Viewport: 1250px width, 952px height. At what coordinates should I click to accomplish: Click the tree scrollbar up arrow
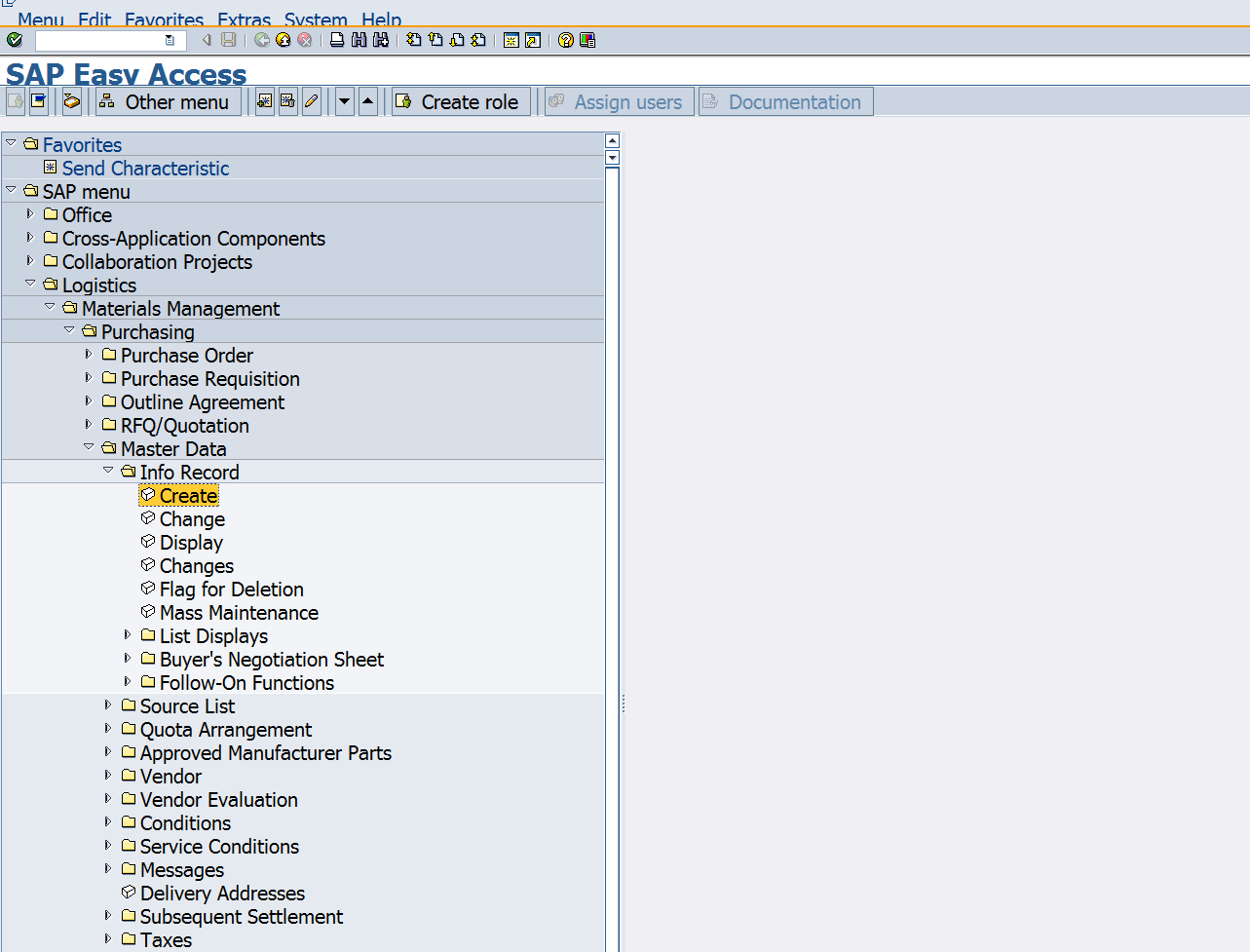point(612,140)
